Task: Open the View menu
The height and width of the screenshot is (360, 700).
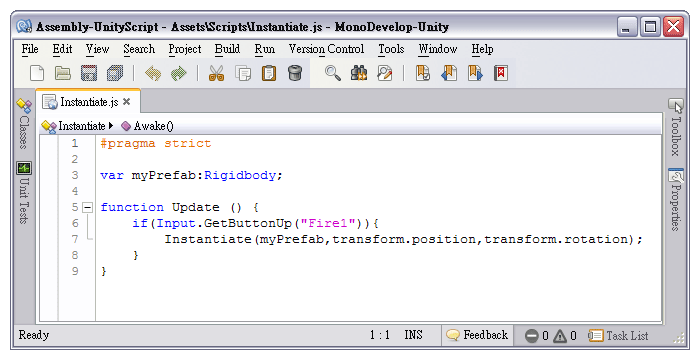Action: (x=97, y=49)
